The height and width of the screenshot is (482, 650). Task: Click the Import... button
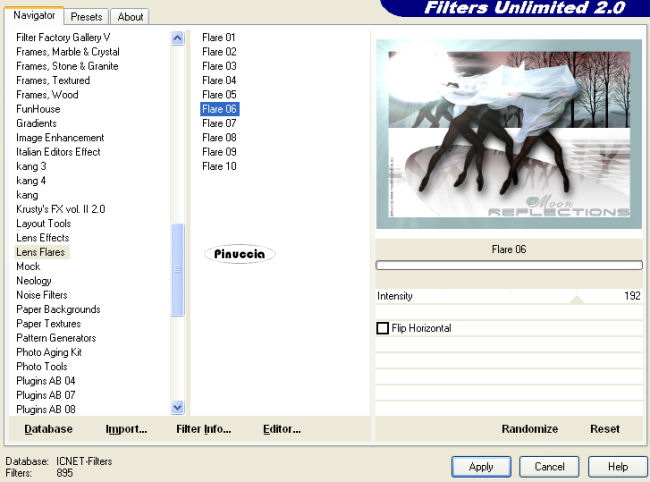pos(126,429)
